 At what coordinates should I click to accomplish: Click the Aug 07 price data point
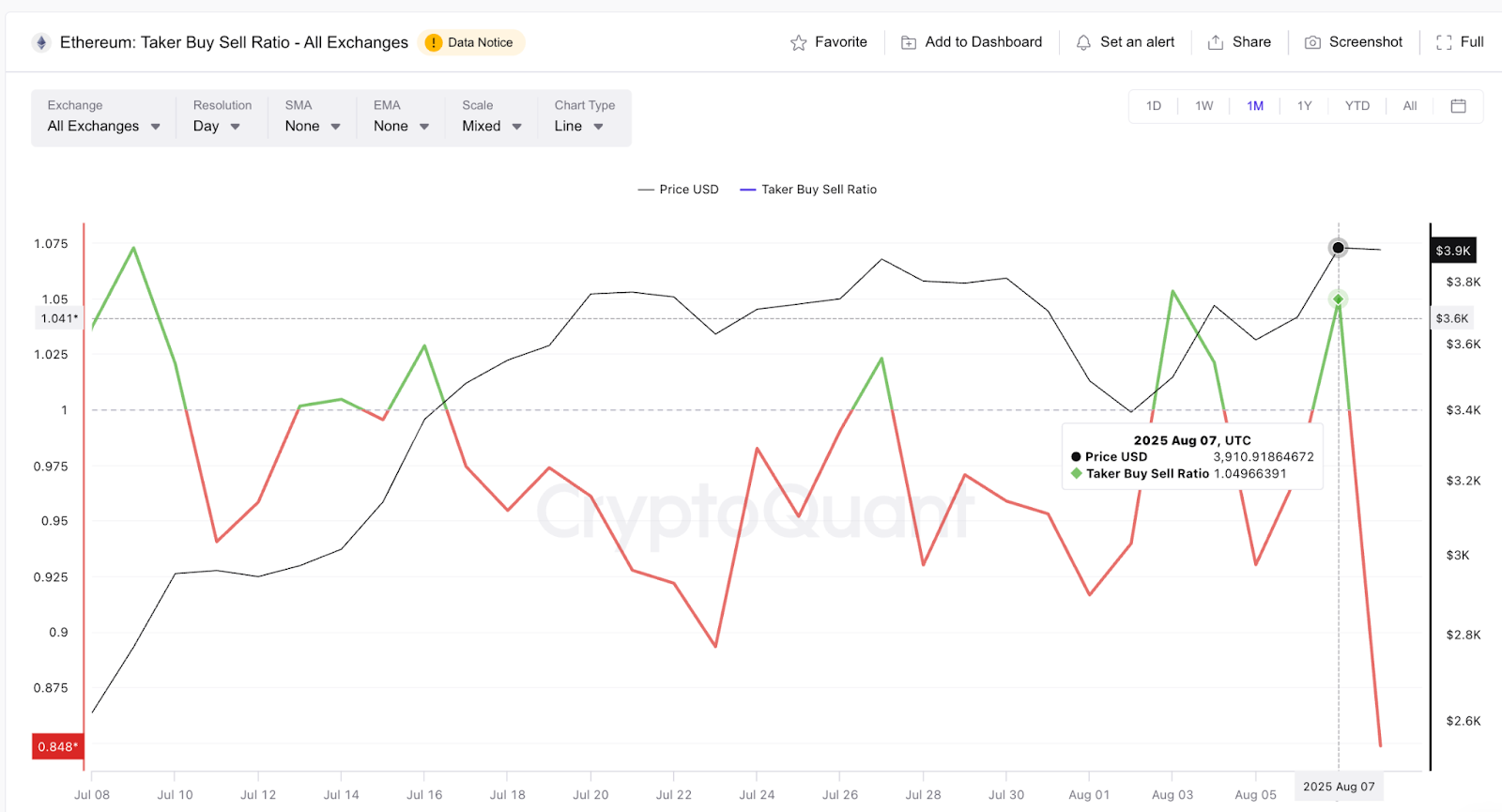pos(1338,248)
